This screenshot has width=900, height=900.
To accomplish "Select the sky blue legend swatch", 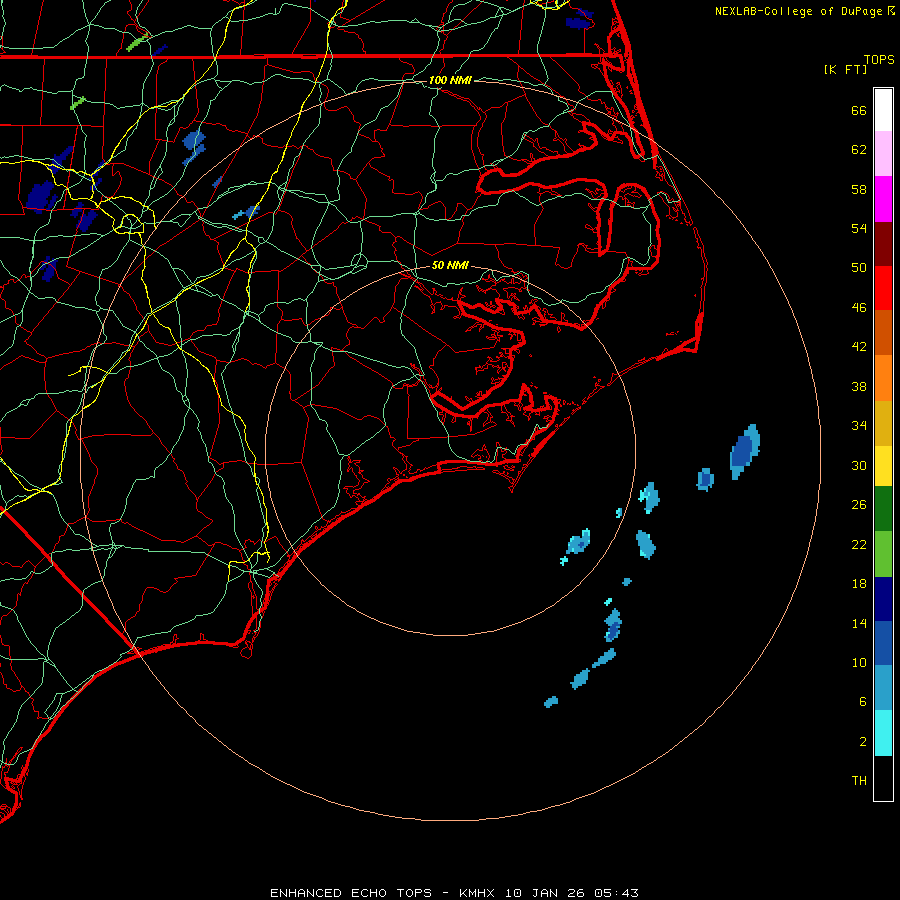I will (x=883, y=688).
